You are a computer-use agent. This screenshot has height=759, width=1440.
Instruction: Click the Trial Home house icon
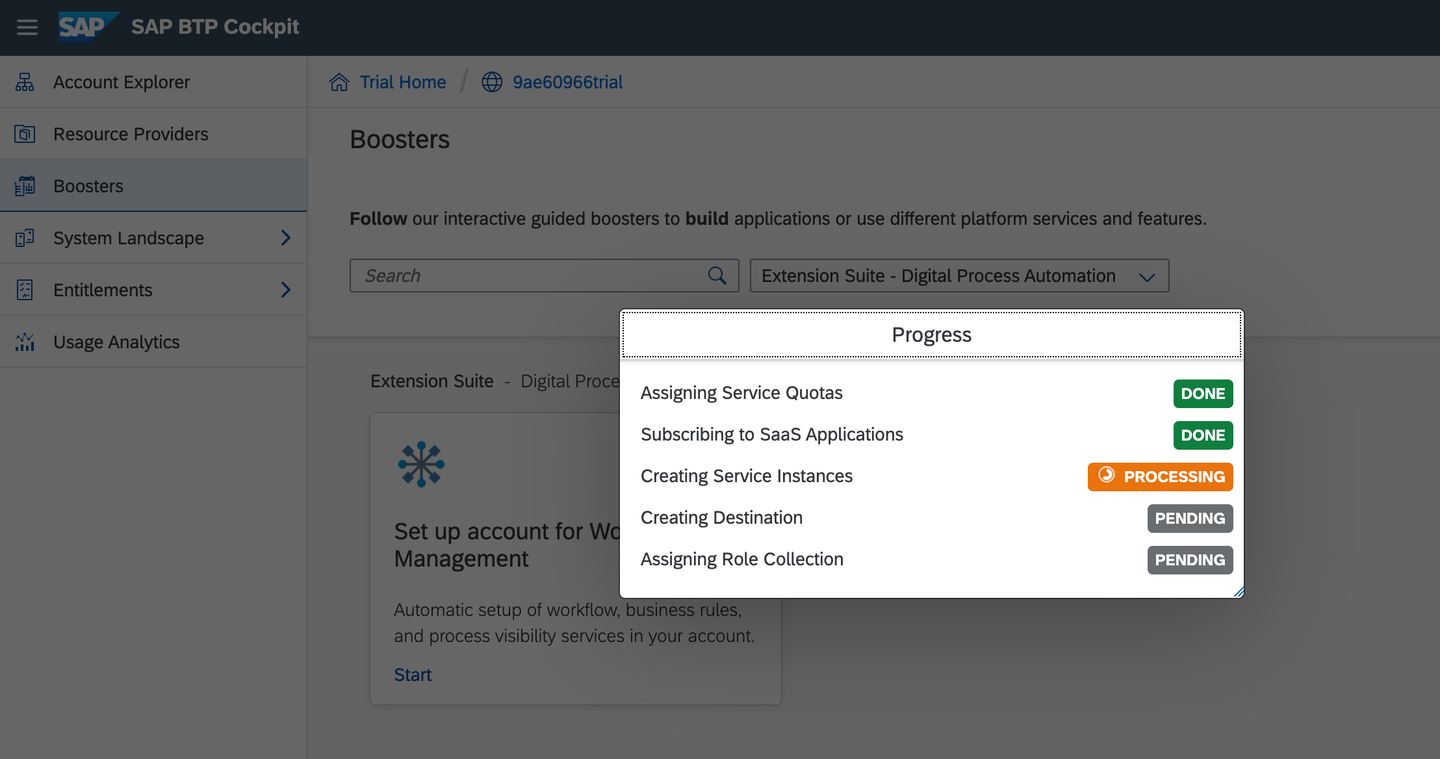coord(339,82)
